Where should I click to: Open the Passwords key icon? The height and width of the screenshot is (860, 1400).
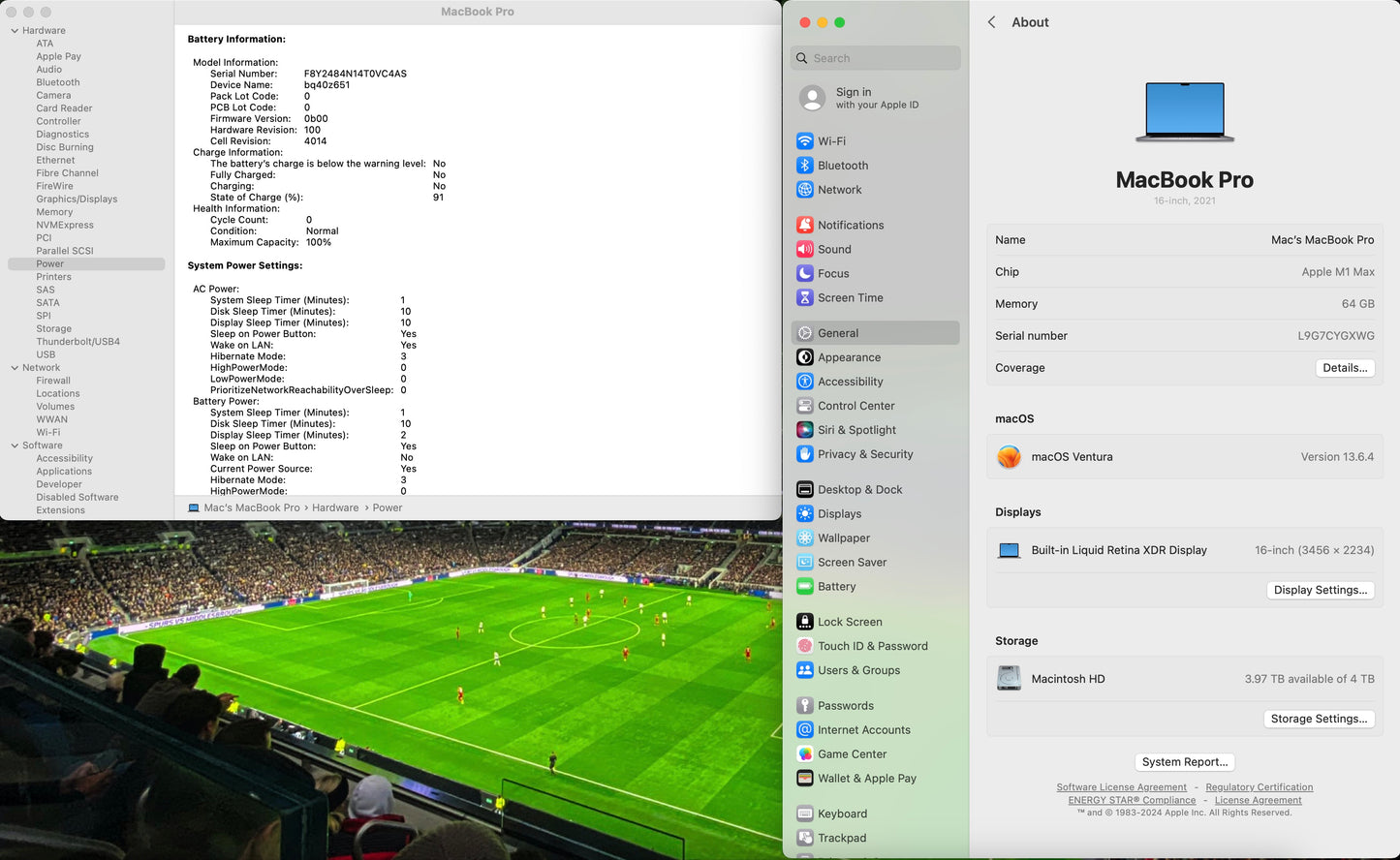[804, 706]
